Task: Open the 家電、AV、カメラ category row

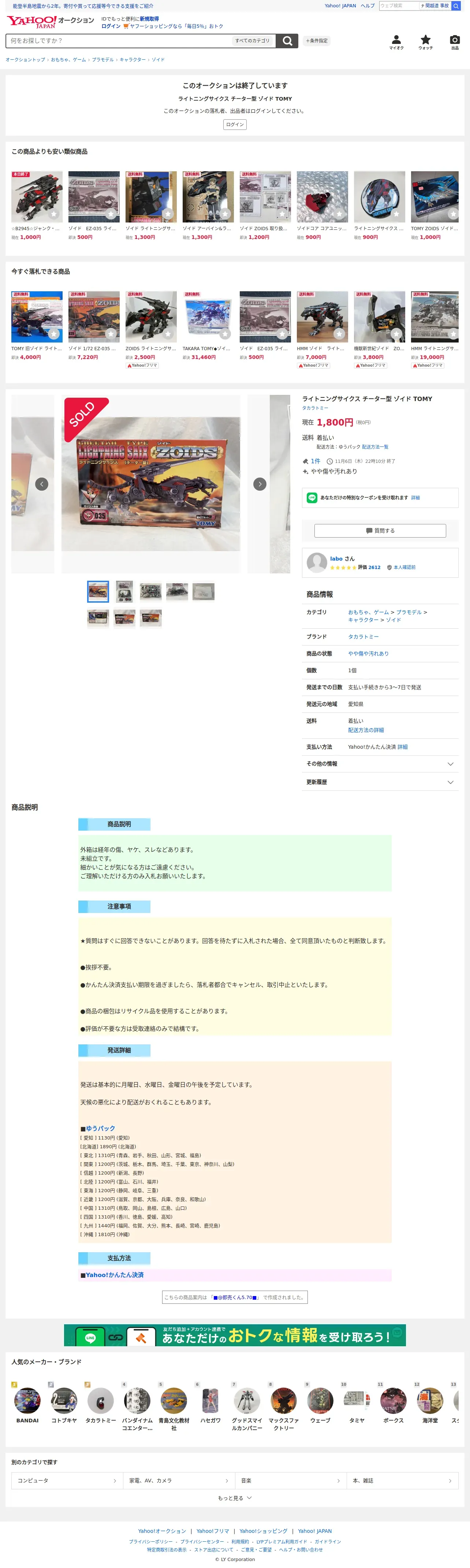Action: 178,1480
